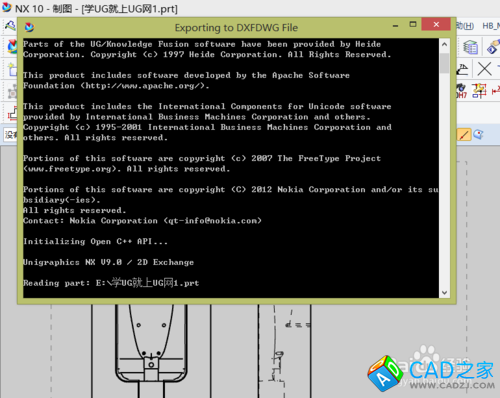The image size is (500, 398).
Task: Click the layer settings stack icon
Action: click(470, 47)
